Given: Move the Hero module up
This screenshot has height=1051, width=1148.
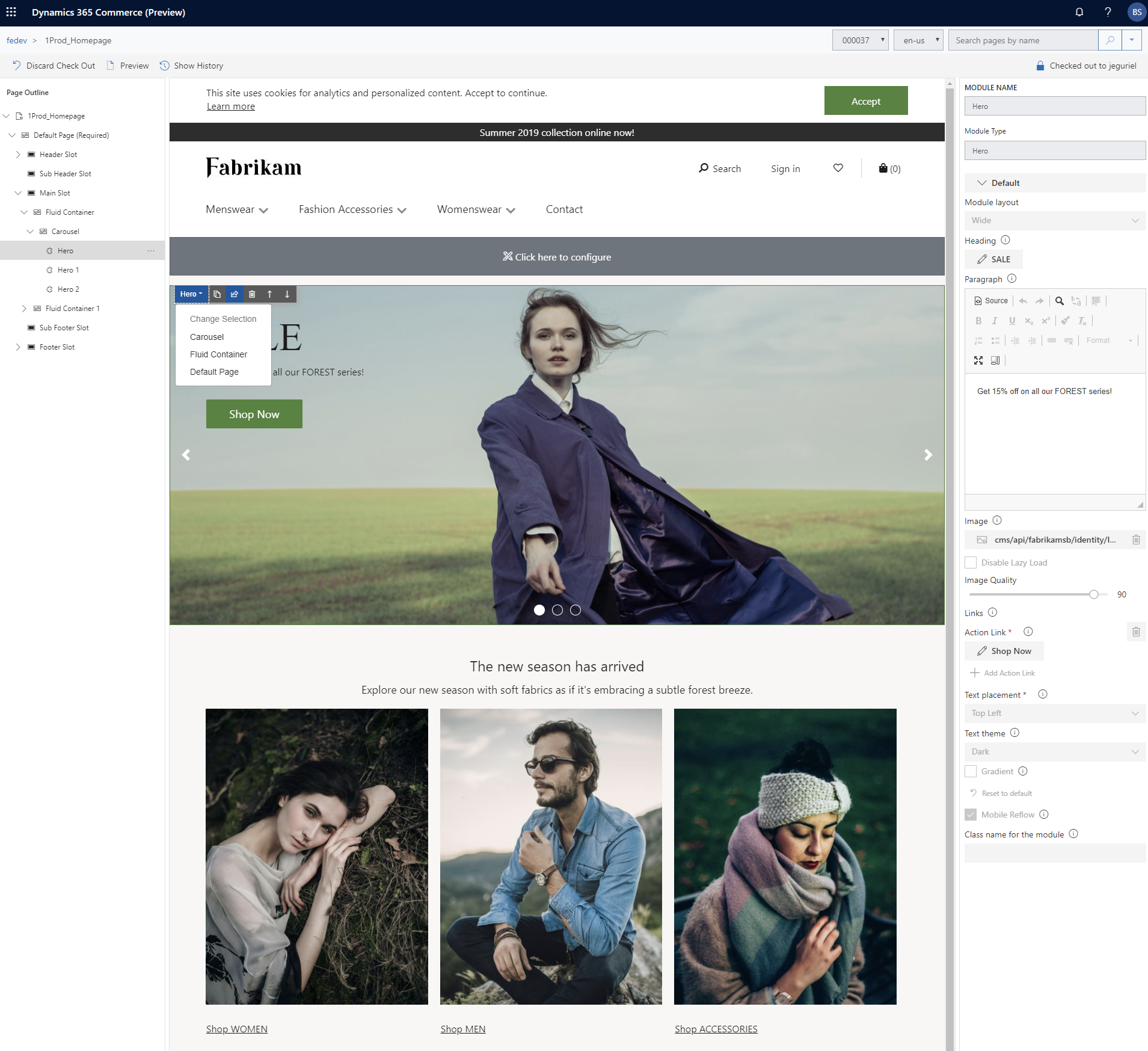Looking at the screenshot, I should pos(269,294).
